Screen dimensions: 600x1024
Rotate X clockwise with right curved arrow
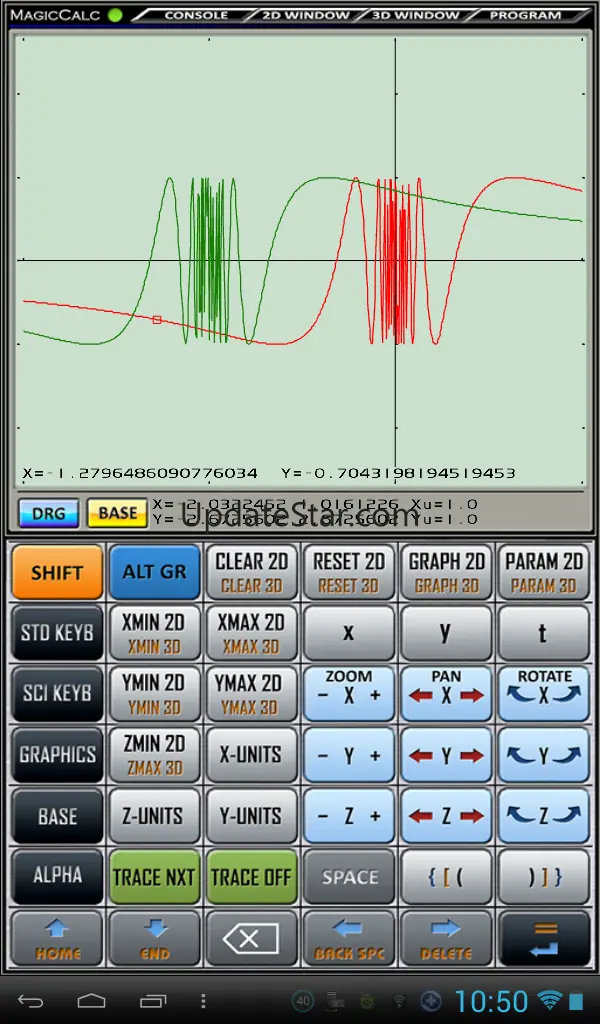click(x=567, y=695)
